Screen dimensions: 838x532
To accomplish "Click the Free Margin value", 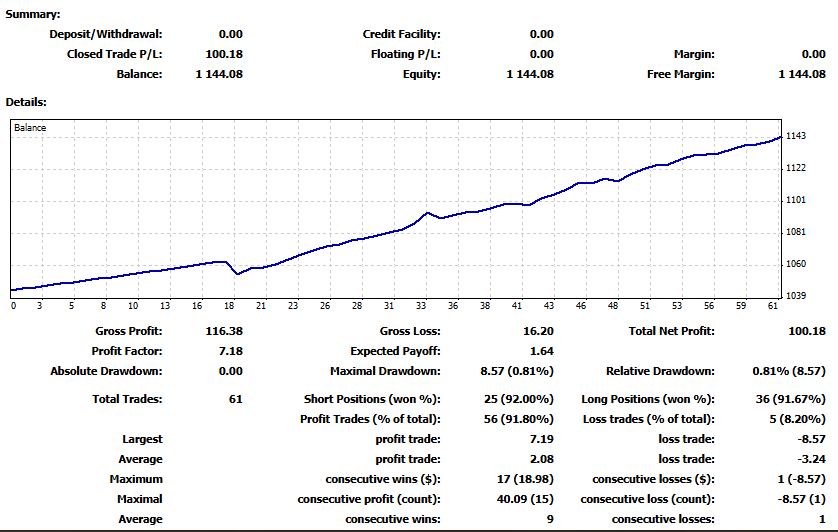I will [802, 74].
